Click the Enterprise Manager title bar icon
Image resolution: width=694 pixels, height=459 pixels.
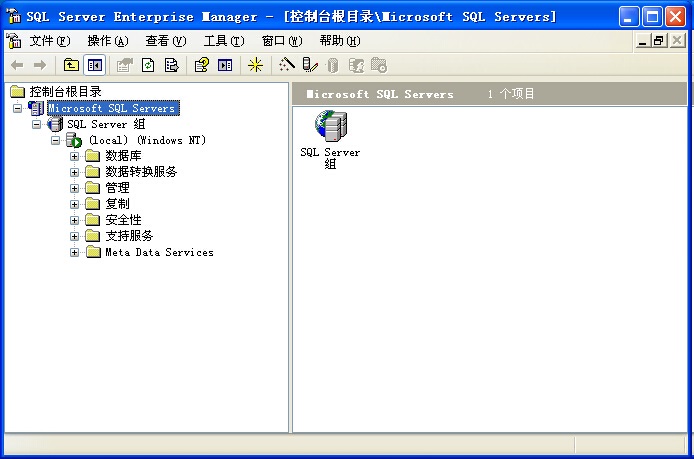(14, 16)
